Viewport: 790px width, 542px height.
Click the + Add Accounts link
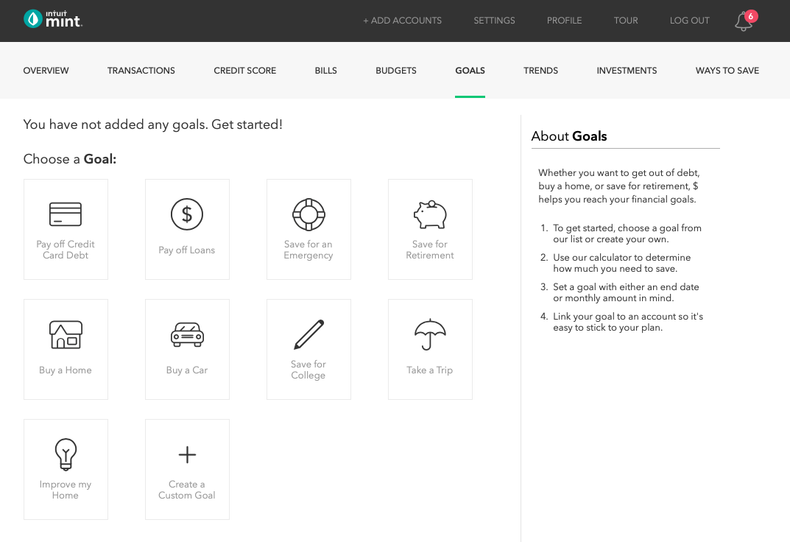(402, 21)
